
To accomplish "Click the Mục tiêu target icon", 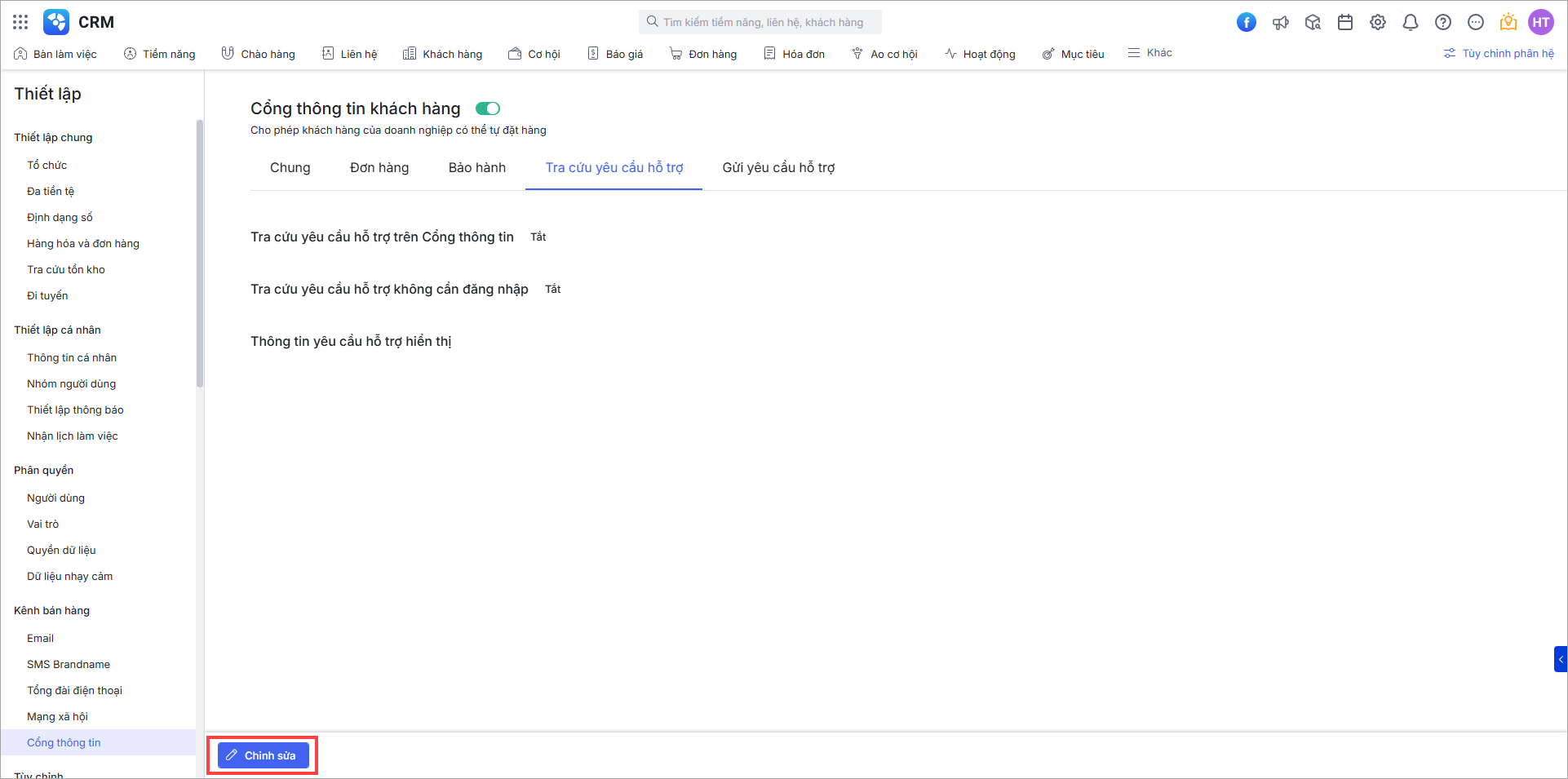I will pyautogui.click(x=1048, y=54).
